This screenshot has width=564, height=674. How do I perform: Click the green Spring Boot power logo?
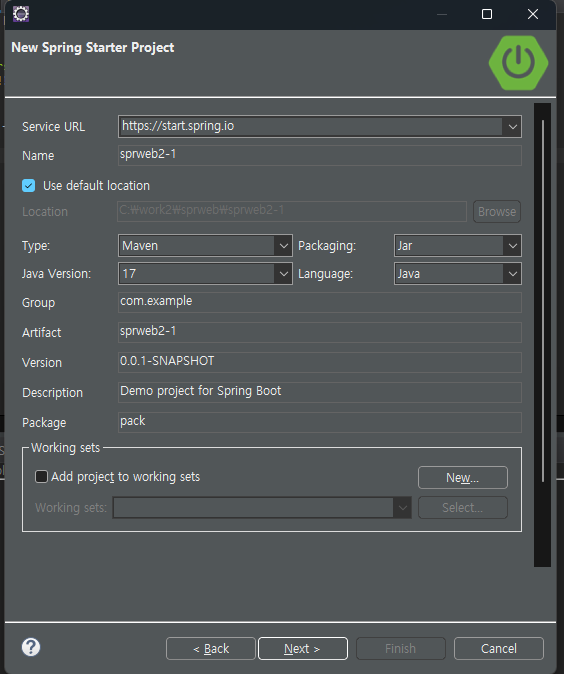(x=518, y=63)
